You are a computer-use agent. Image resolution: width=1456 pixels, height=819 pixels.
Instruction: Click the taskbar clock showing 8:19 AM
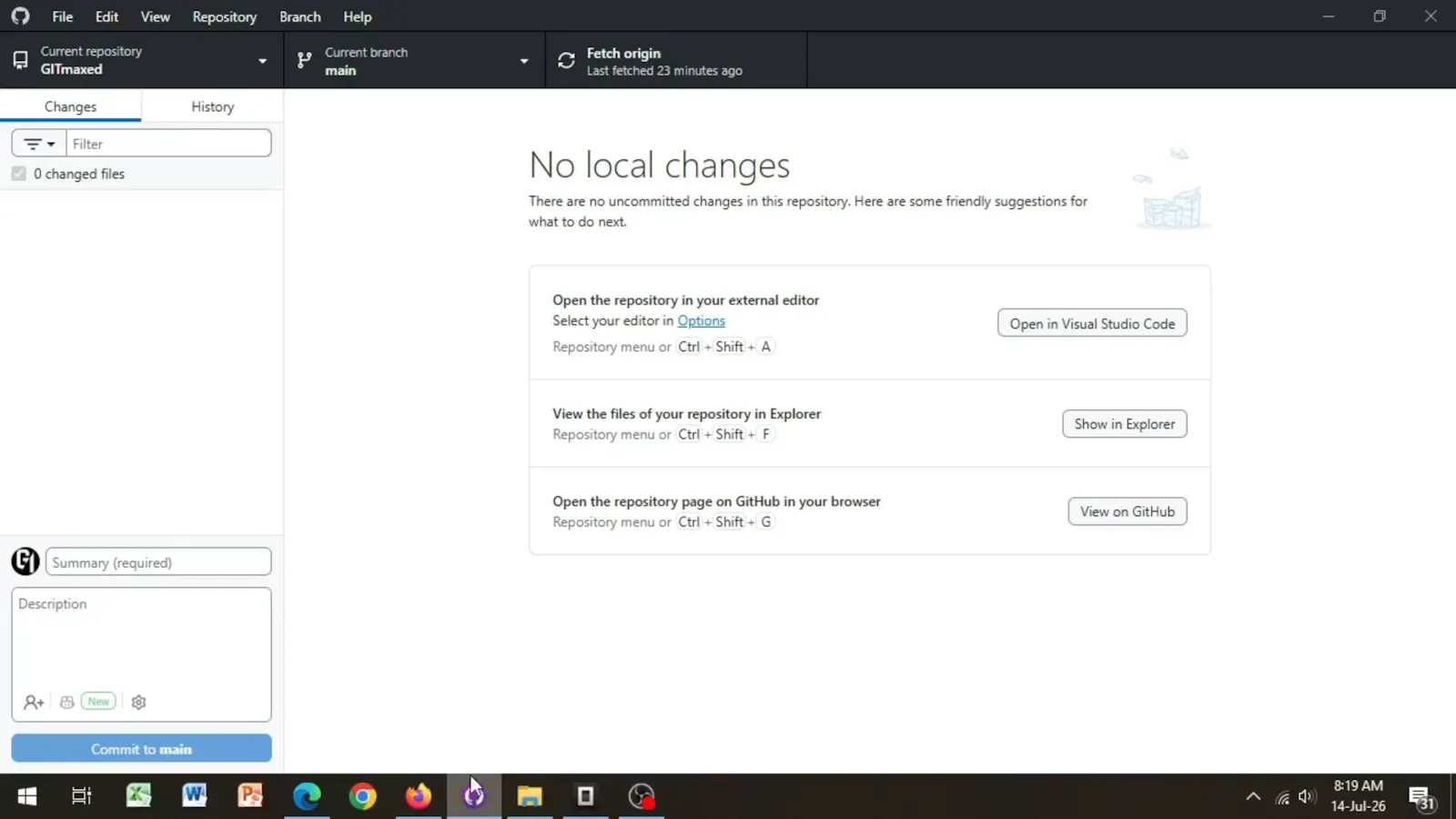click(1358, 795)
